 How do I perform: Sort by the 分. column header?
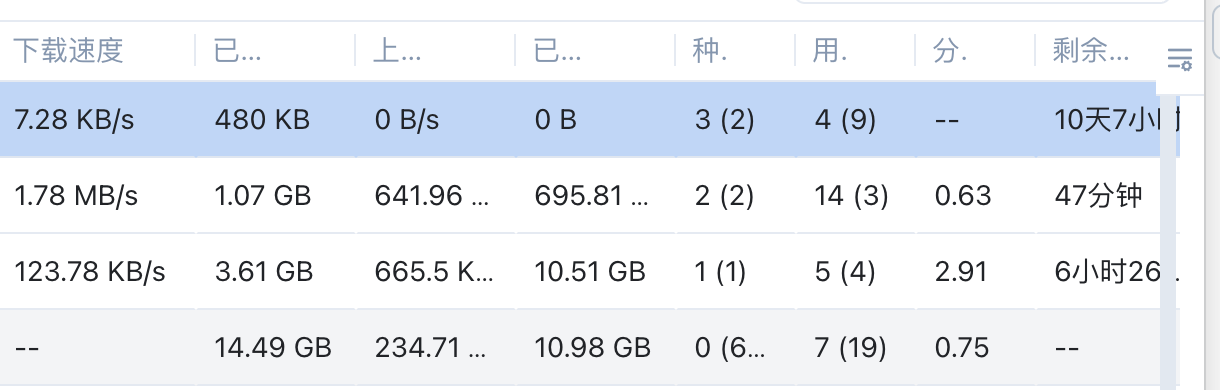pyautogui.click(x=950, y=51)
